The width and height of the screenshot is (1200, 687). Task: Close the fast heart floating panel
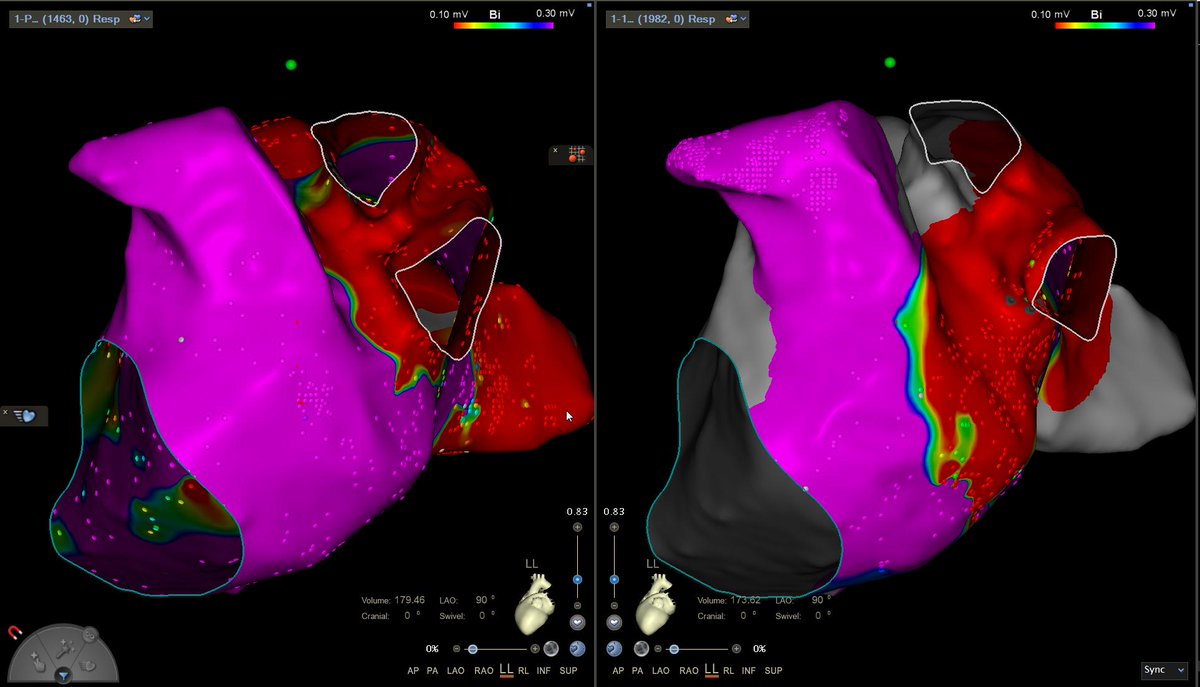6,412
